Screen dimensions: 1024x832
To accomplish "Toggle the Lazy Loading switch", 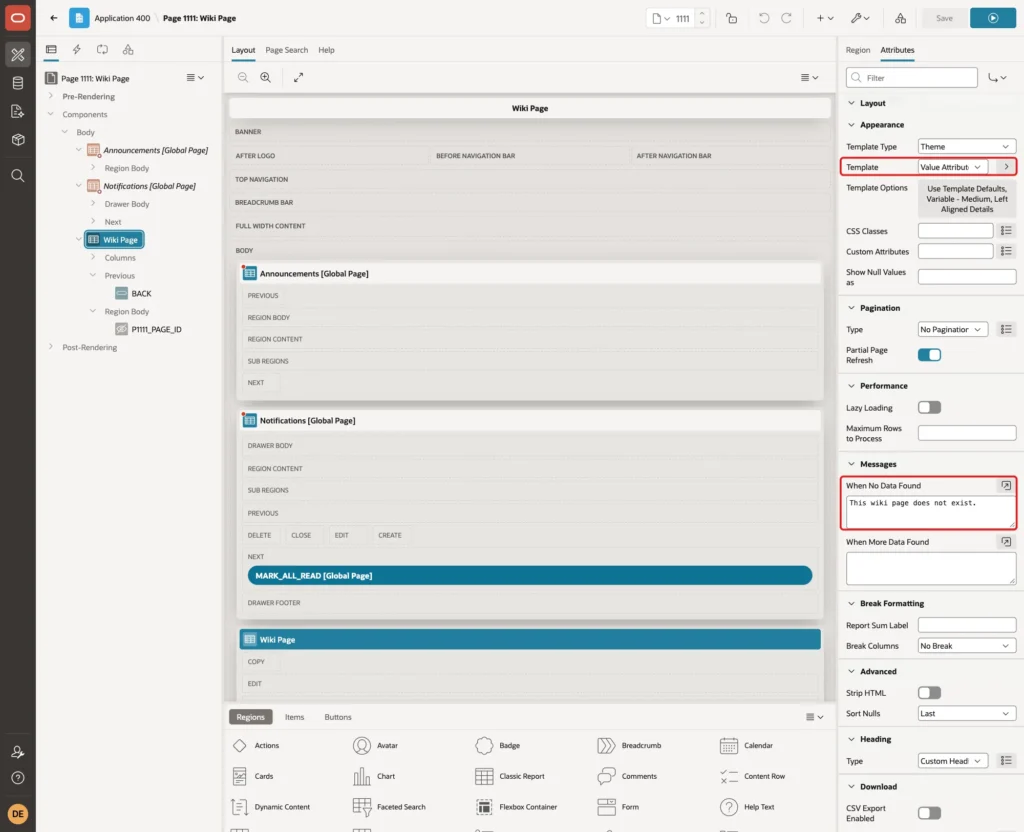I will point(929,408).
